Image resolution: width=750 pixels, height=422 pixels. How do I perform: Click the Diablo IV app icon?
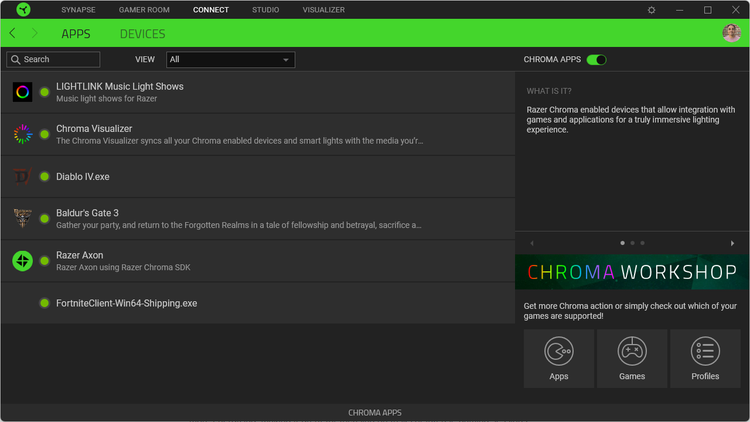tap(22, 177)
